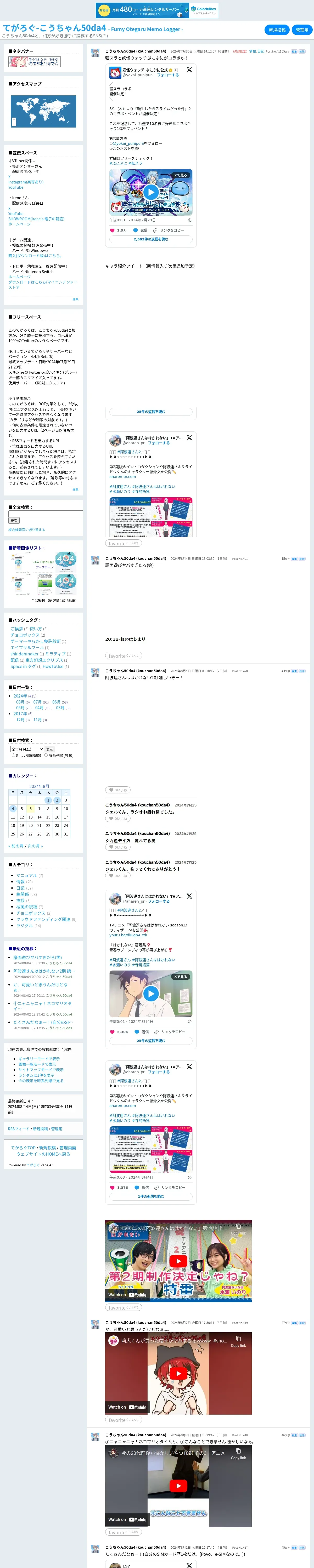The width and height of the screenshot is (314, 1568).
Task: Go to 次の月 in calendar
Action: click(x=35, y=846)
